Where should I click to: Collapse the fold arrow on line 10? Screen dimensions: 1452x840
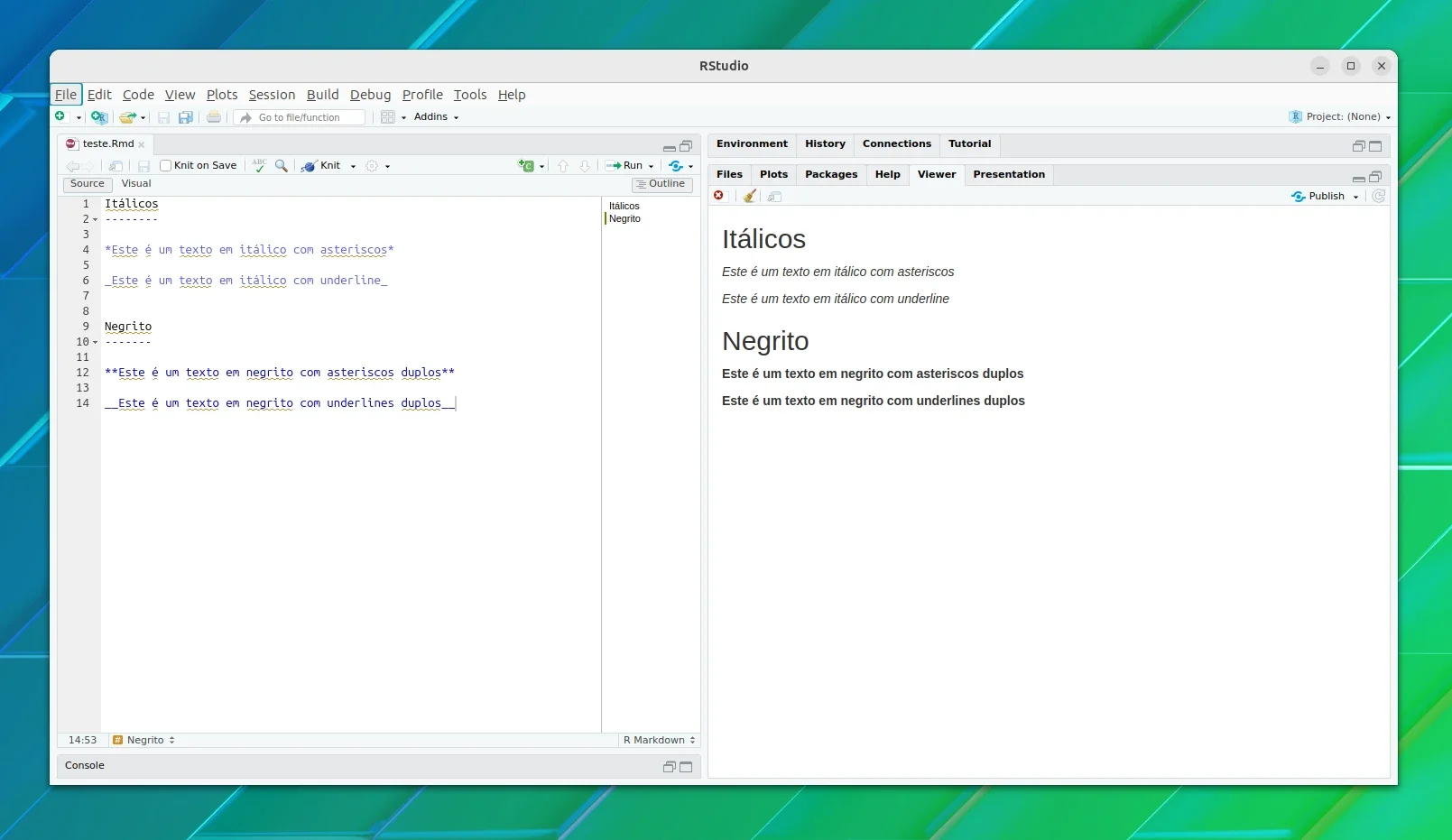[x=95, y=342]
